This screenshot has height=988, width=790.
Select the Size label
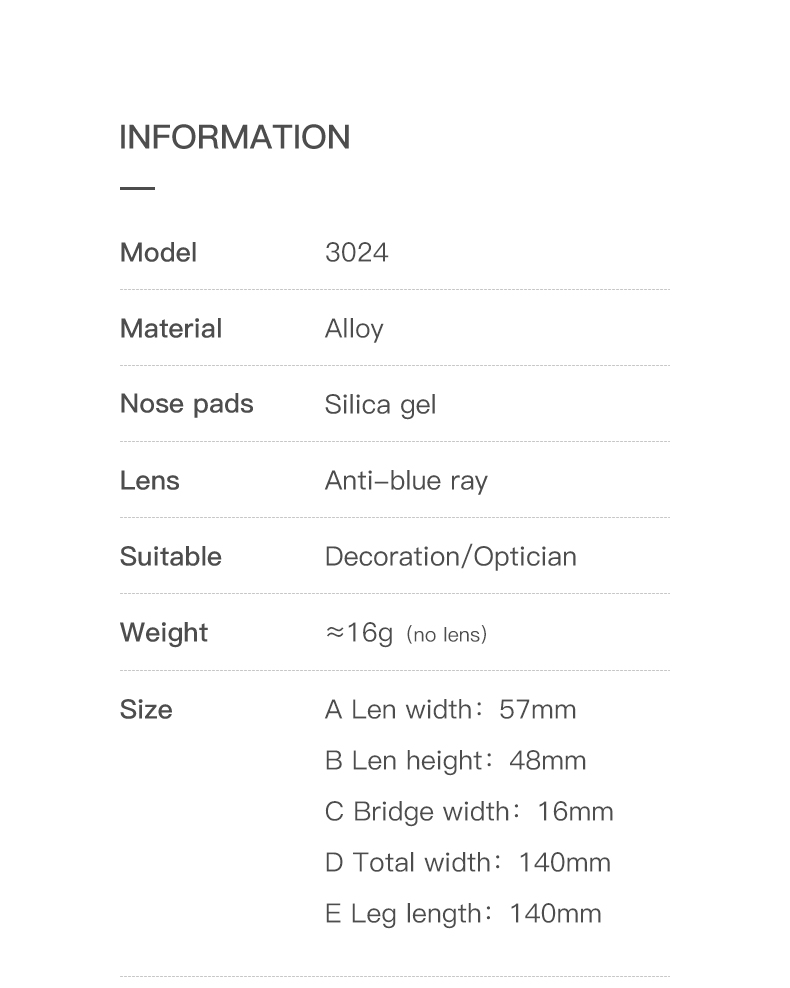pyautogui.click(x=146, y=709)
